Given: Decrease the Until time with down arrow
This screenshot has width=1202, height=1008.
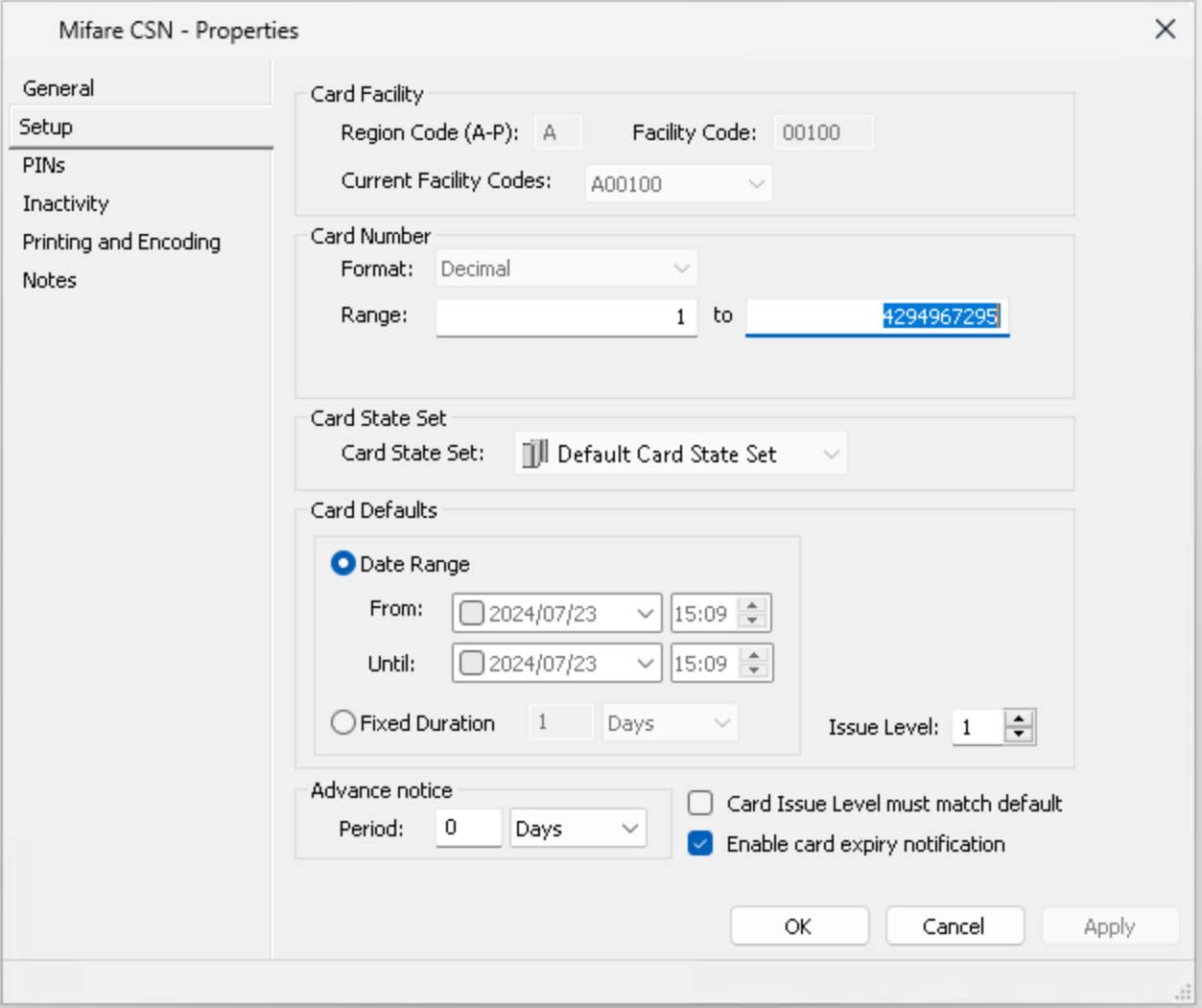Looking at the screenshot, I should [754, 670].
